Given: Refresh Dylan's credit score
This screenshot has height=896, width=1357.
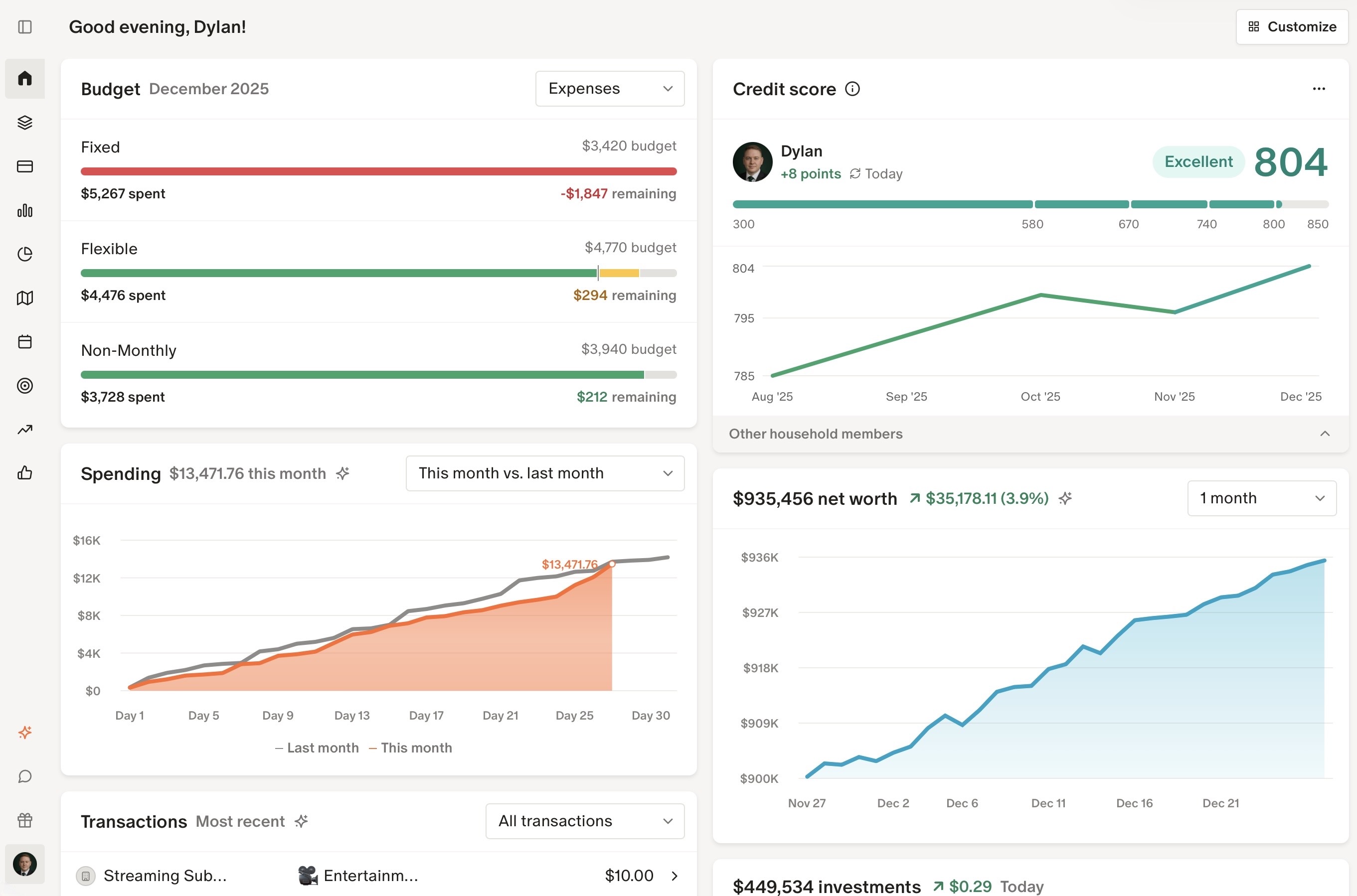Looking at the screenshot, I should [855, 174].
